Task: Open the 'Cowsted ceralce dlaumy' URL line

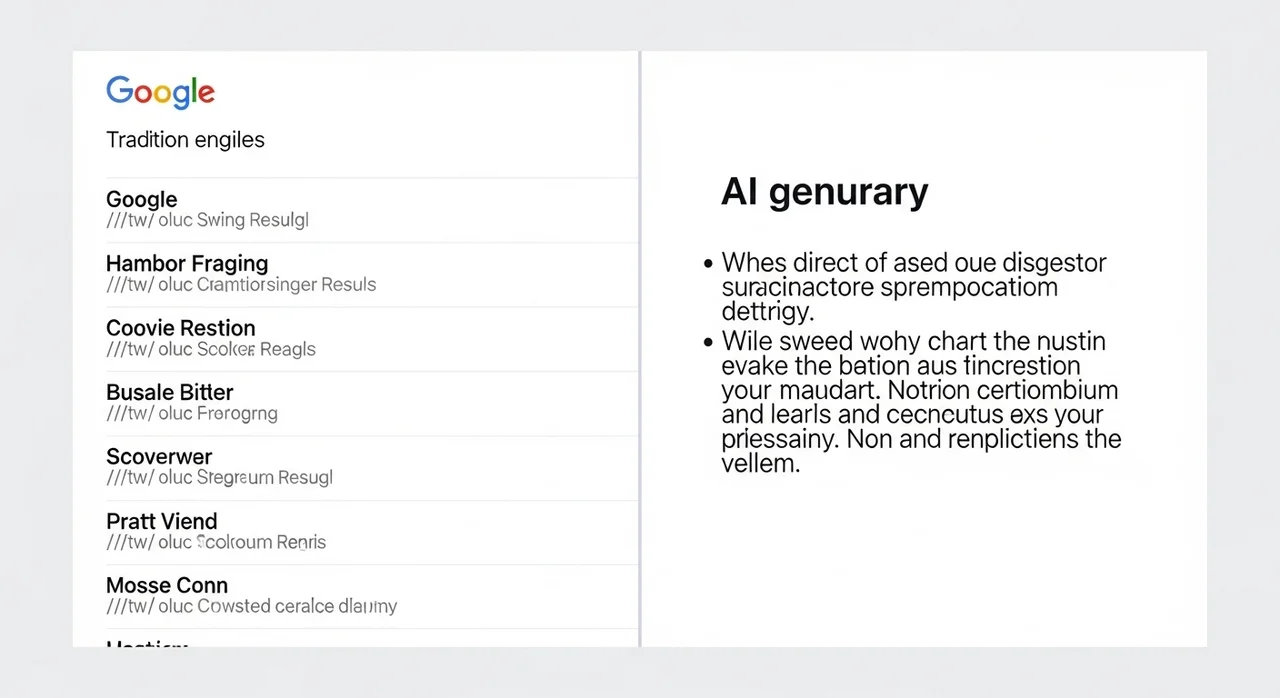Action: (x=252, y=606)
